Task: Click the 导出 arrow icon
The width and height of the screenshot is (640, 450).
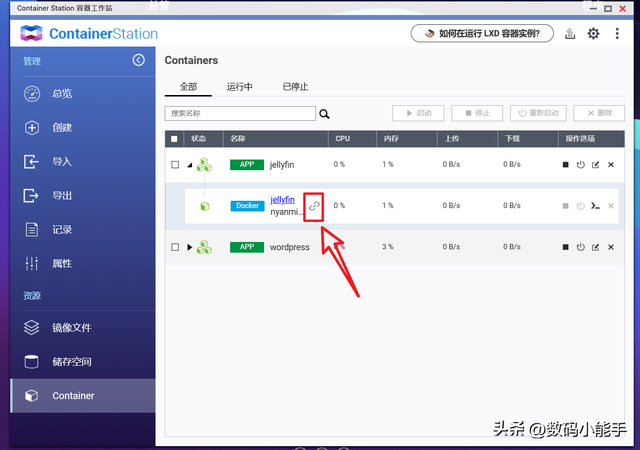Action: 31,196
